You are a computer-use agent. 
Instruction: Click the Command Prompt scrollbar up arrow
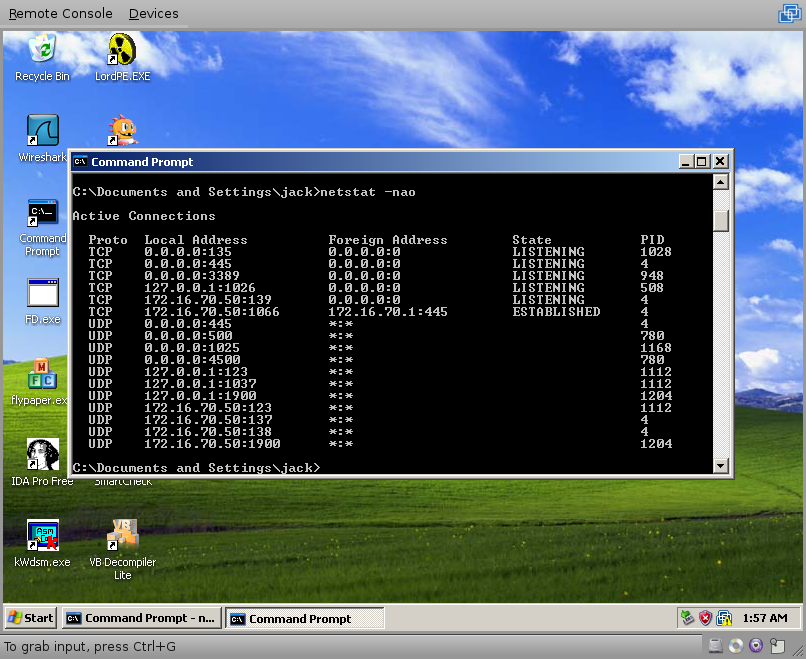[721, 182]
